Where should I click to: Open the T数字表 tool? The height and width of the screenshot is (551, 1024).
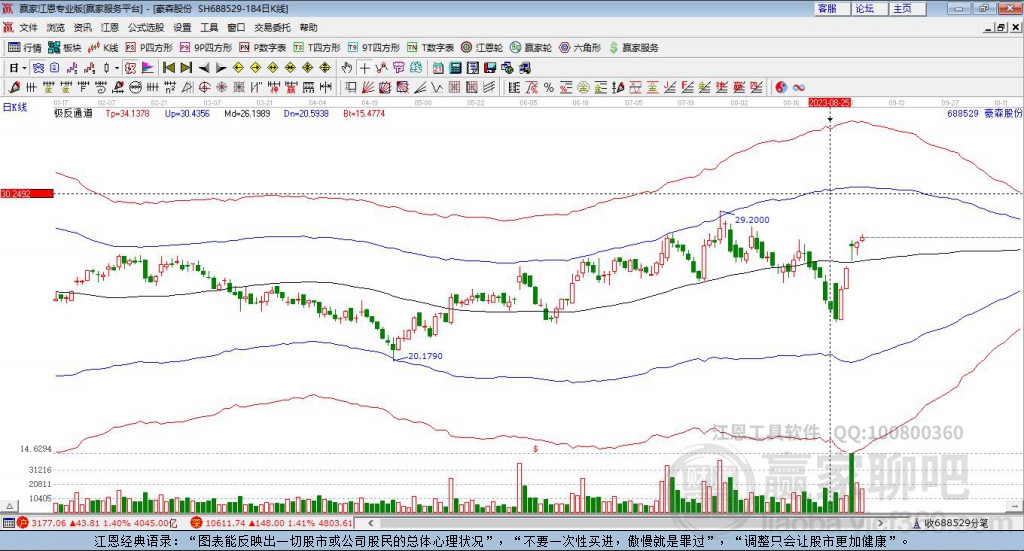(x=430, y=48)
